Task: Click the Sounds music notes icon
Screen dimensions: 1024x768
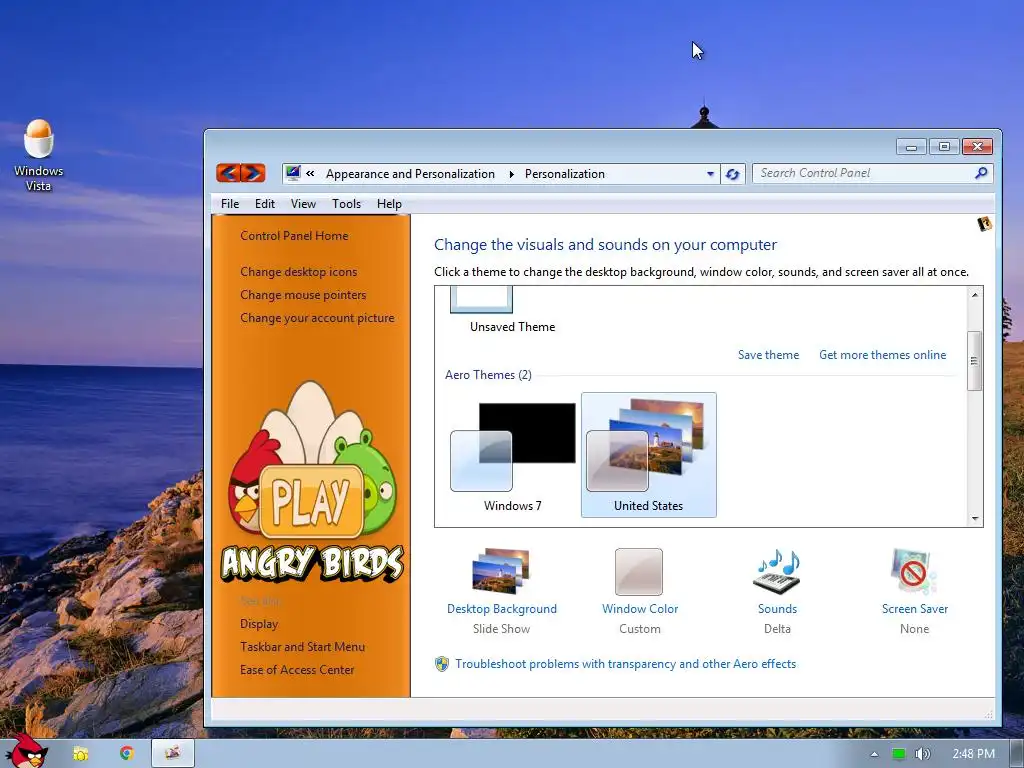Action: [x=777, y=571]
